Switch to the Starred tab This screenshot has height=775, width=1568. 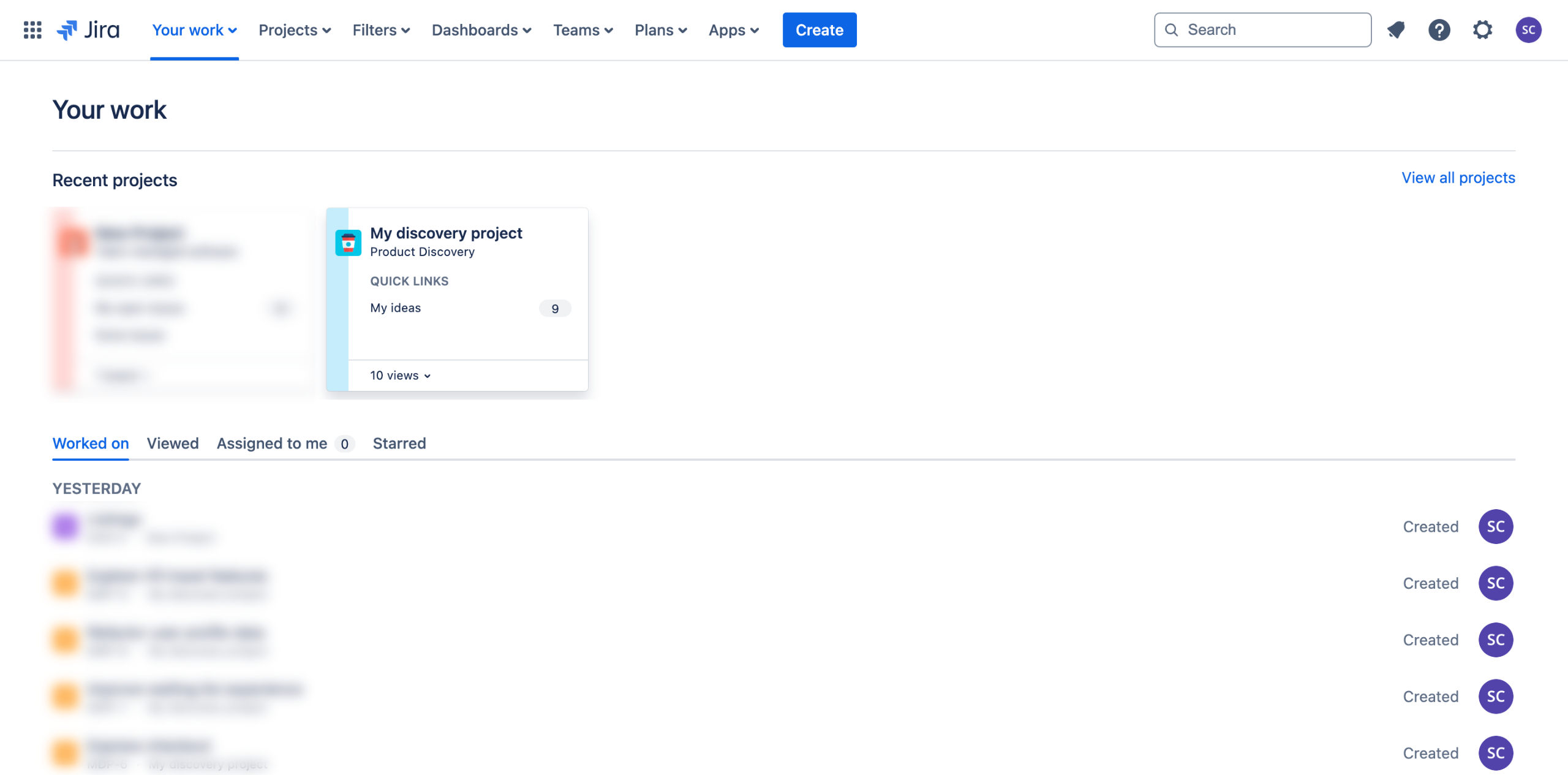[x=399, y=443]
